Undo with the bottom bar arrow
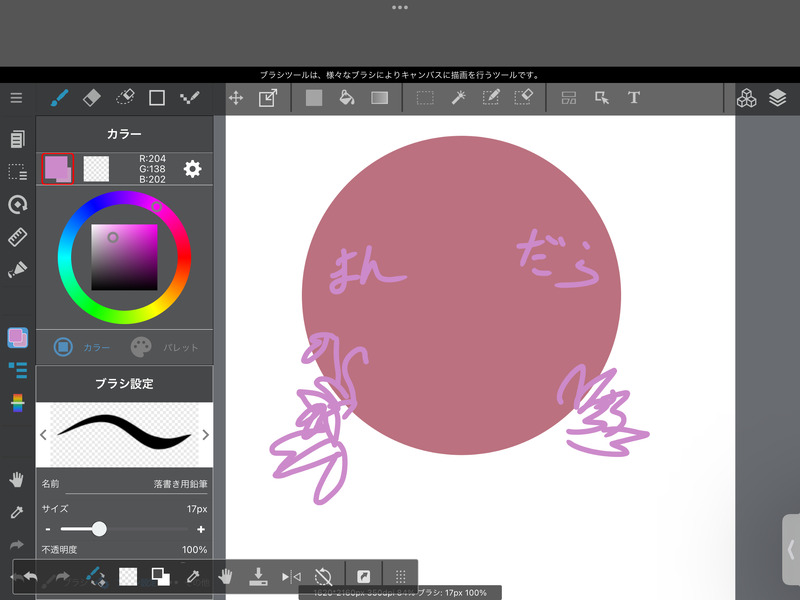 click(31, 577)
